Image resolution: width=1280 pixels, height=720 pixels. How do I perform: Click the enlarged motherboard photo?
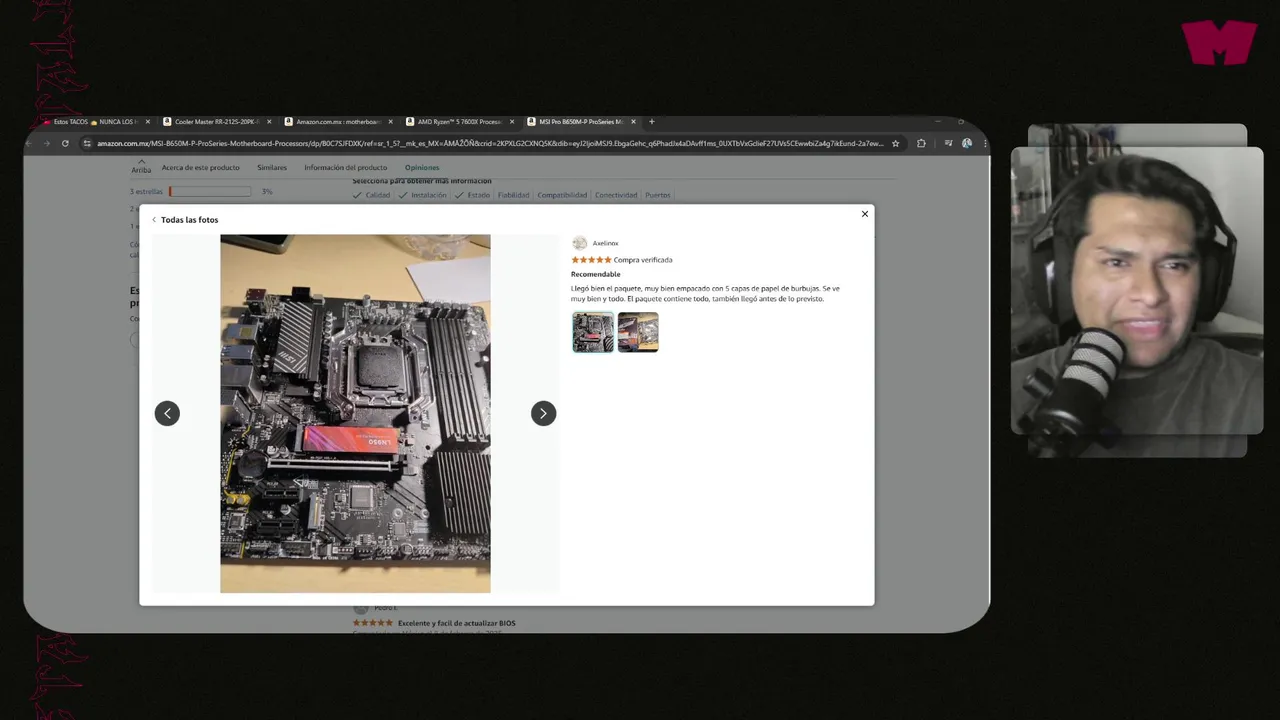pyautogui.click(x=355, y=413)
